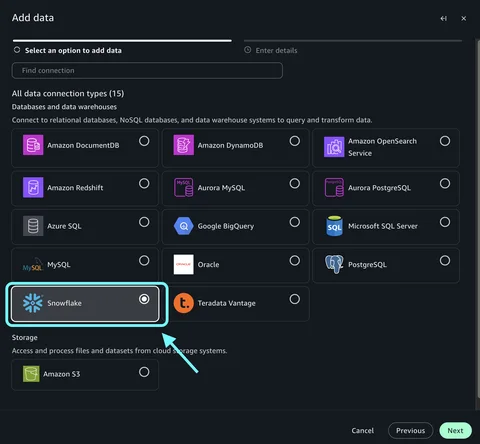Screen dimensions: 480x444
Task: Select the Amazon OpenSearch Service radio button
Action: point(445,141)
